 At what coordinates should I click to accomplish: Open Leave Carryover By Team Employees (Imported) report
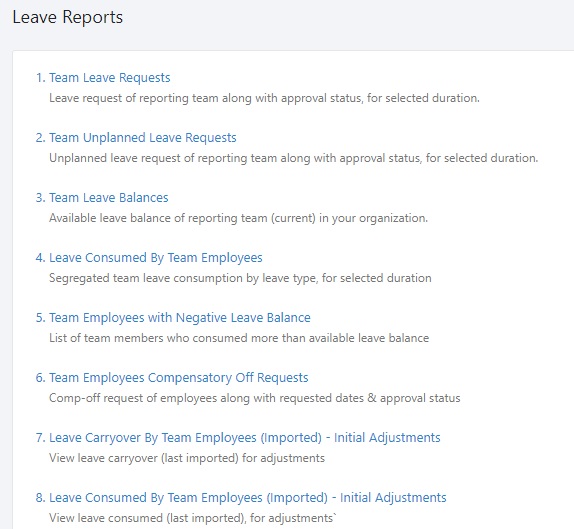click(245, 438)
